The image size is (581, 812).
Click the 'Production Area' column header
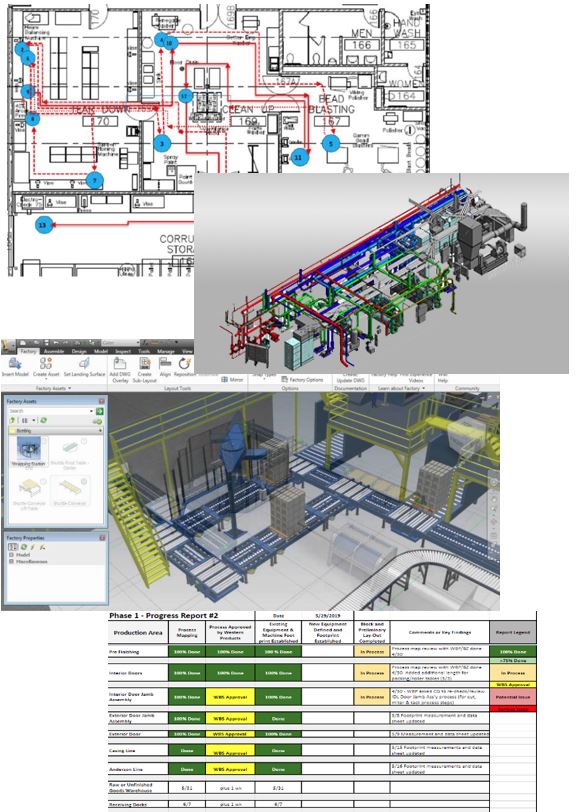click(138, 633)
